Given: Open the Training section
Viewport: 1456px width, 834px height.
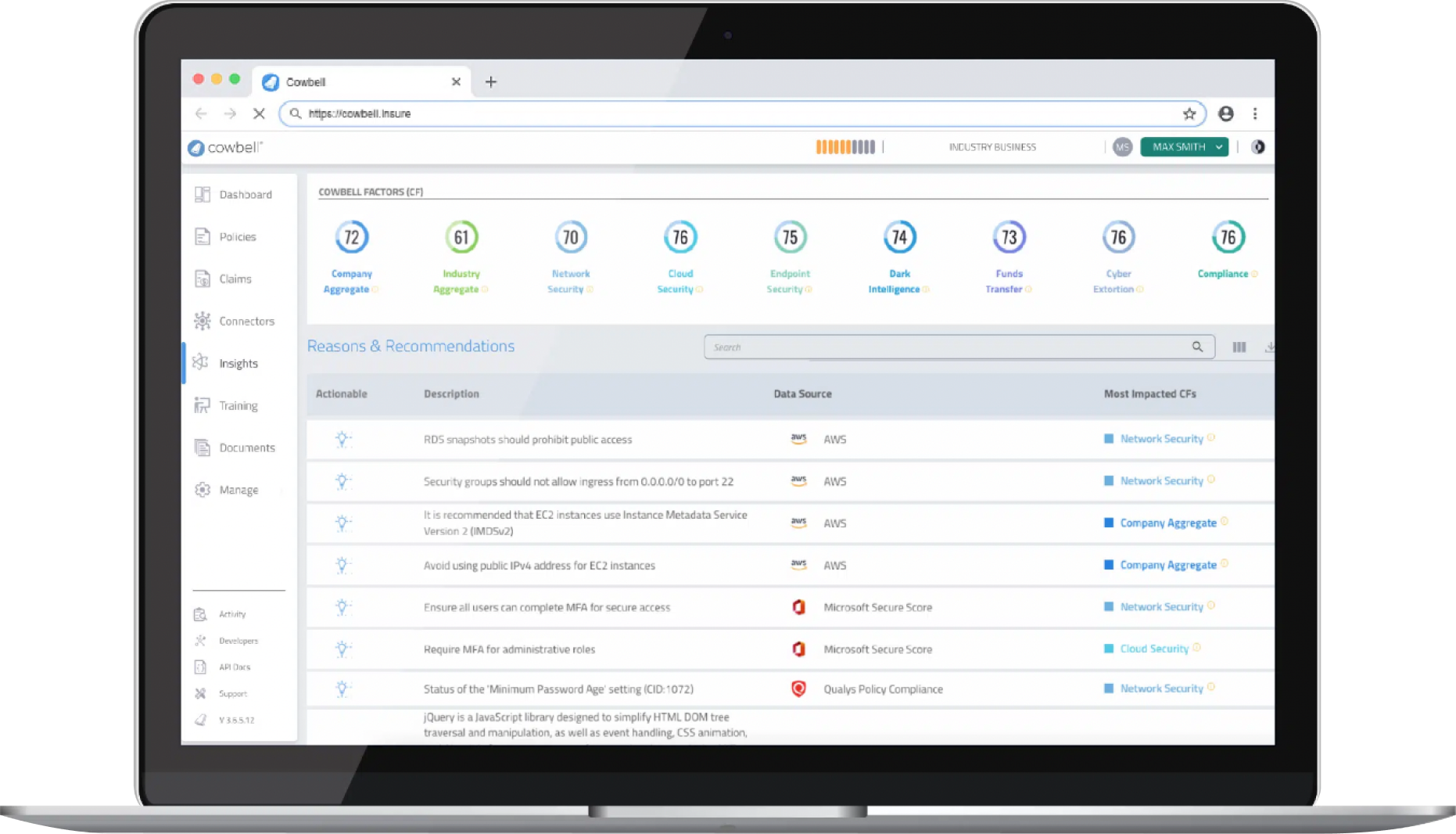Looking at the screenshot, I should click(225, 405).
